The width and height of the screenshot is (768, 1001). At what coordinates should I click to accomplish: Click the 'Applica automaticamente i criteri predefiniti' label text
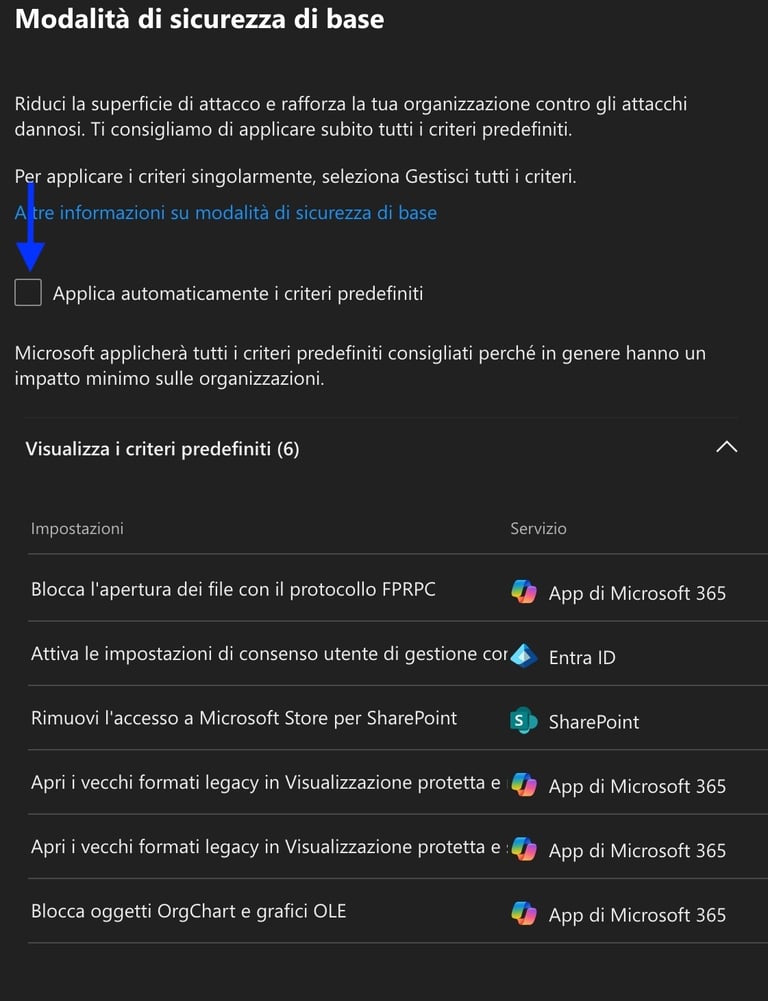(238, 294)
